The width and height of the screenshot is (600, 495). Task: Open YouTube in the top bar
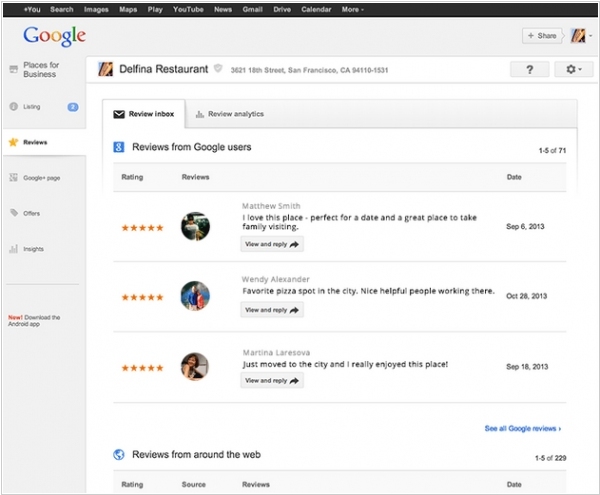(188, 10)
